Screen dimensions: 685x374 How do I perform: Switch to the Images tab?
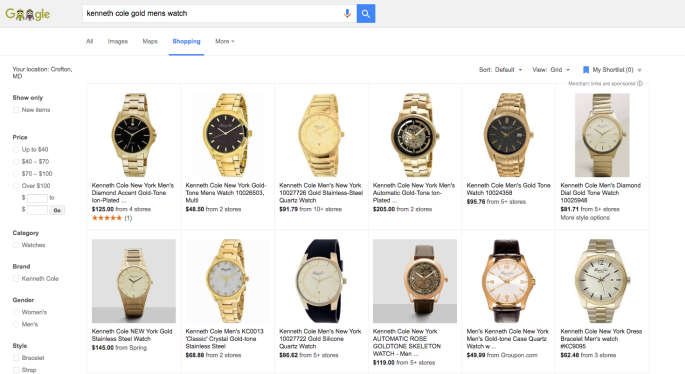click(x=118, y=42)
